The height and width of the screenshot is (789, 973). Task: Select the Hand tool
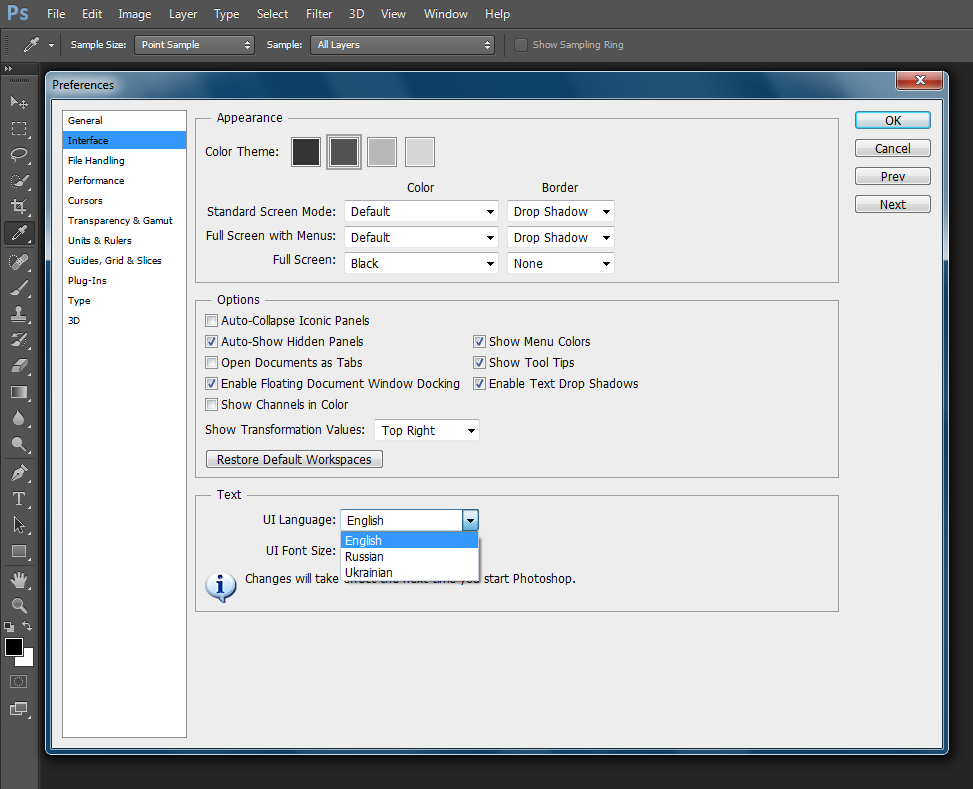click(x=19, y=580)
